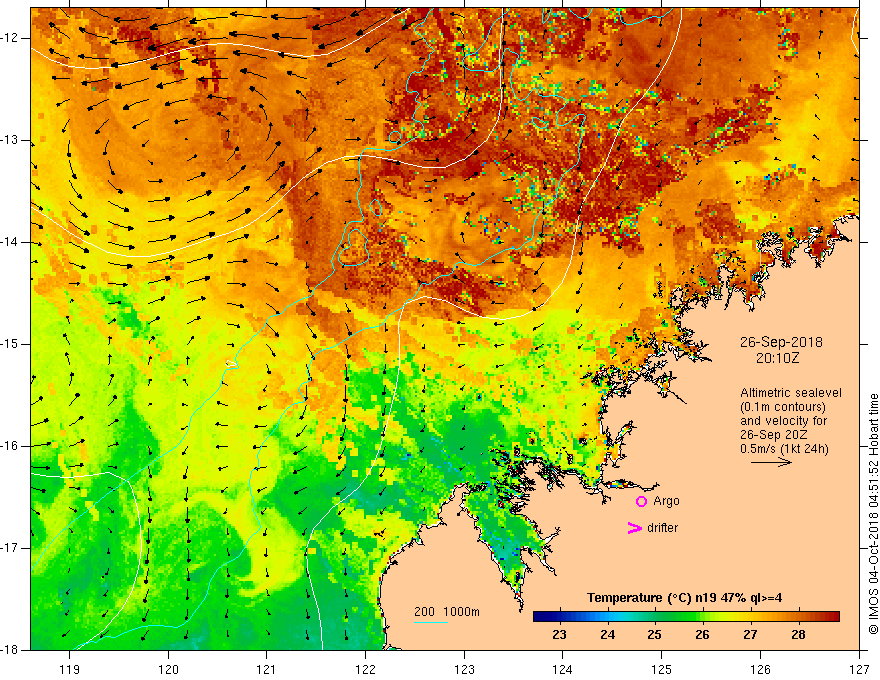This screenshot has width=880, height=680.
Task: Click the '-18' latitude axis label
Action: [11, 650]
